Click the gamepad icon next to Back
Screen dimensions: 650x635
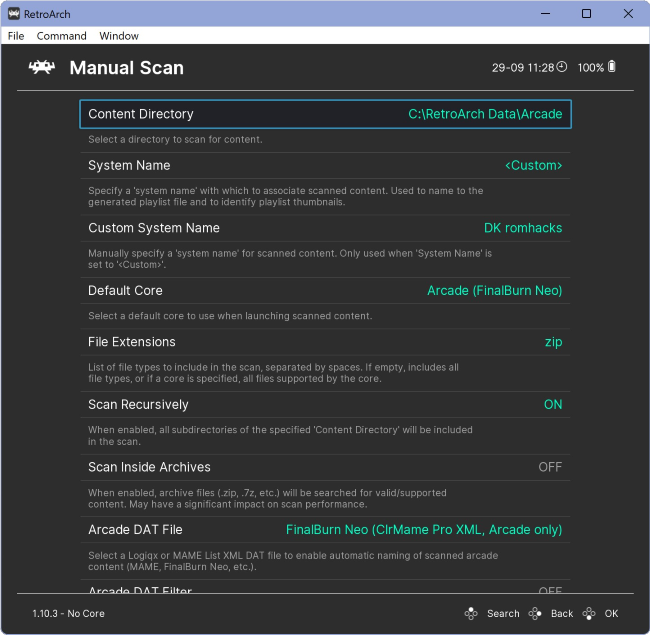tap(535, 613)
